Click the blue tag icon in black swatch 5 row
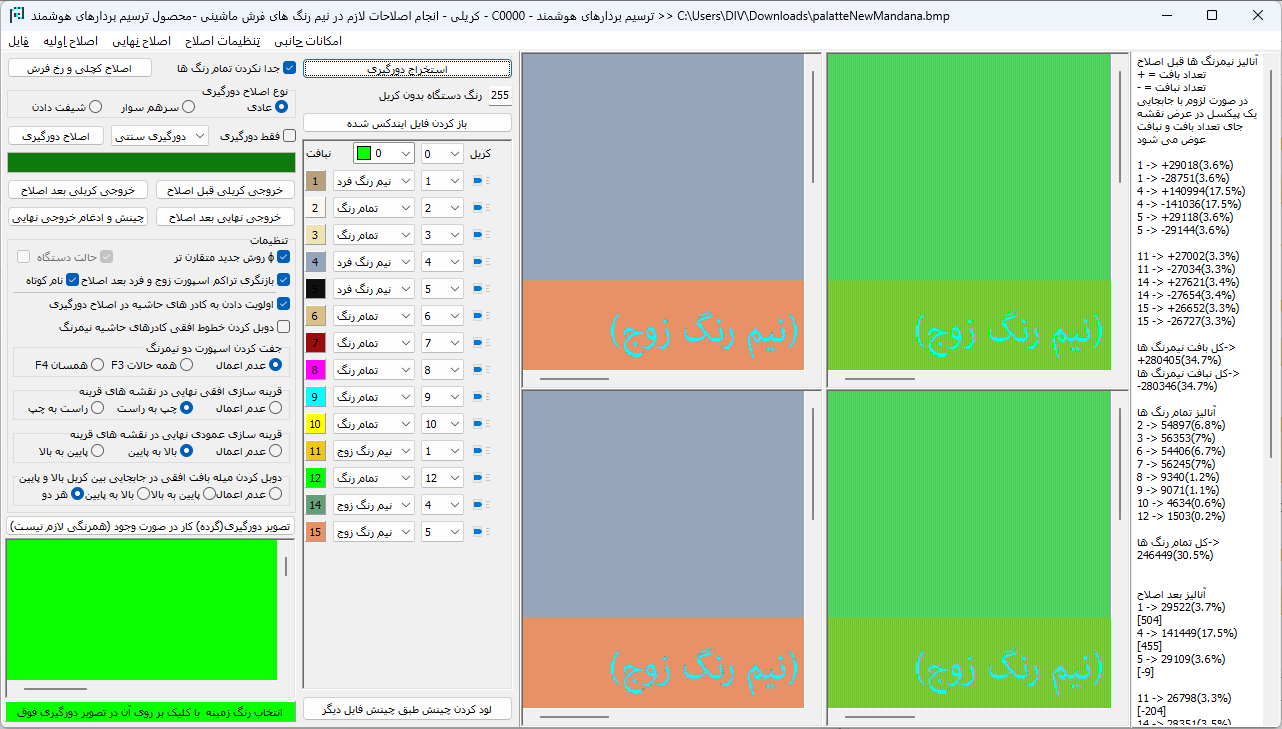 pos(477,289)
